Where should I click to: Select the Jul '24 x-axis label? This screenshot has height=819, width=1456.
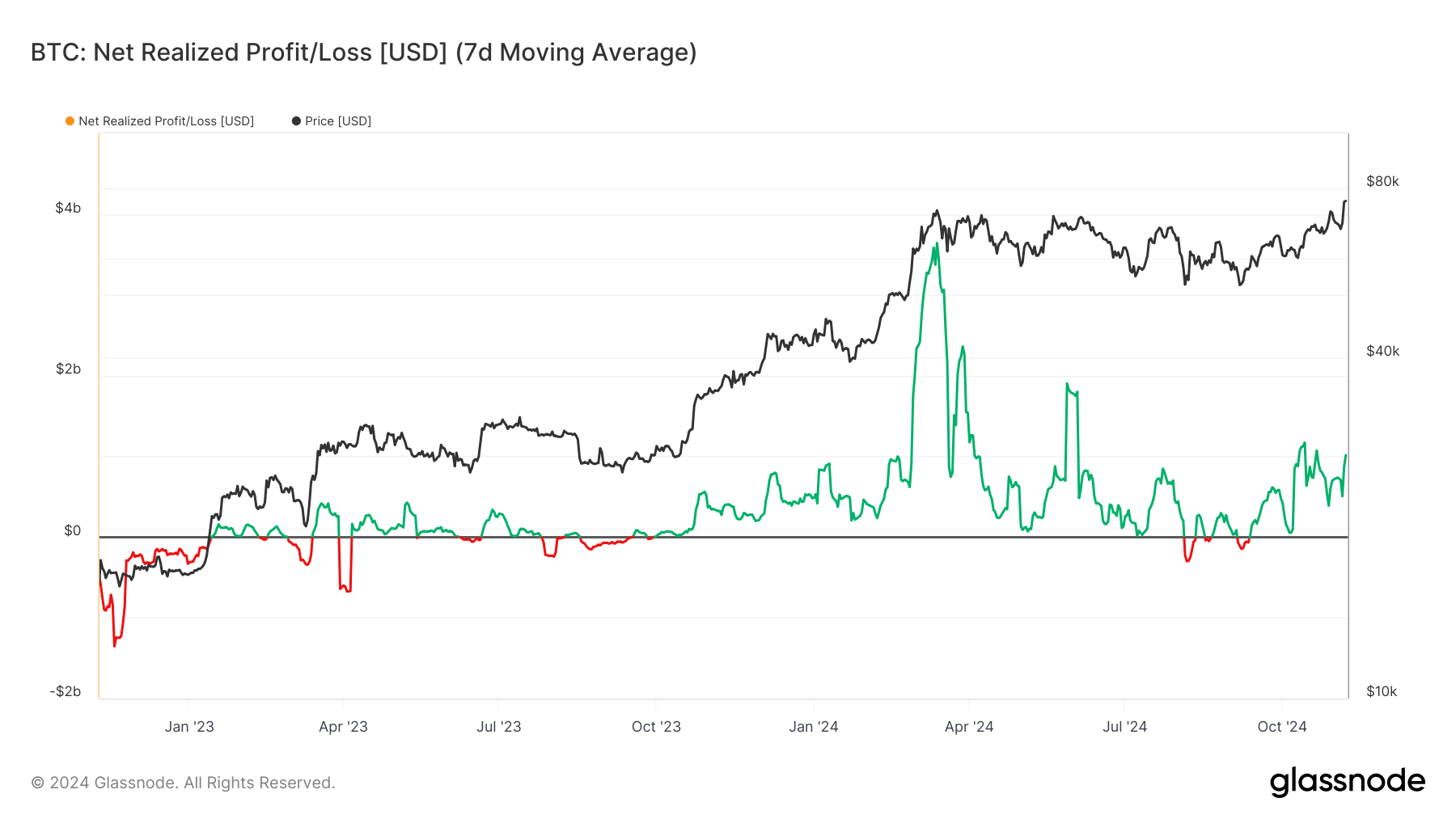pos(1124,727)
